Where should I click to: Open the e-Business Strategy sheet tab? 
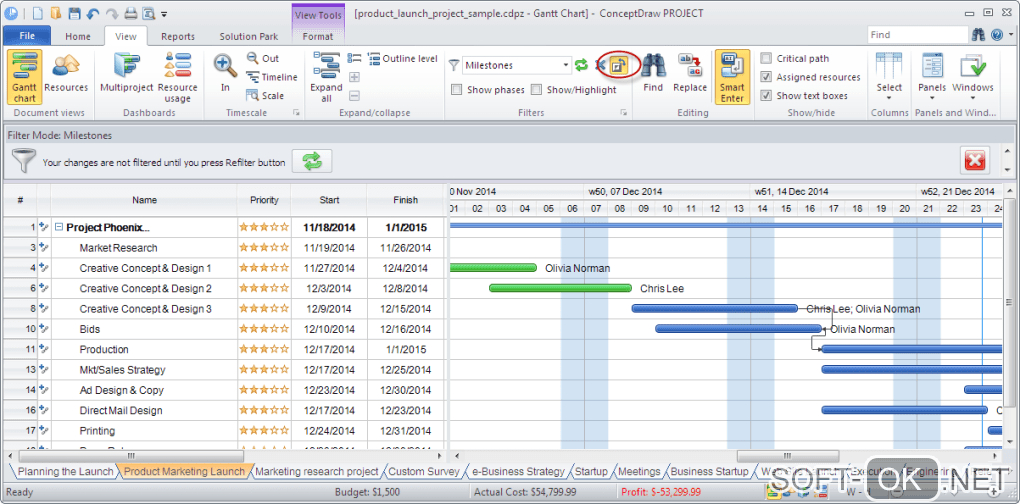518,471
